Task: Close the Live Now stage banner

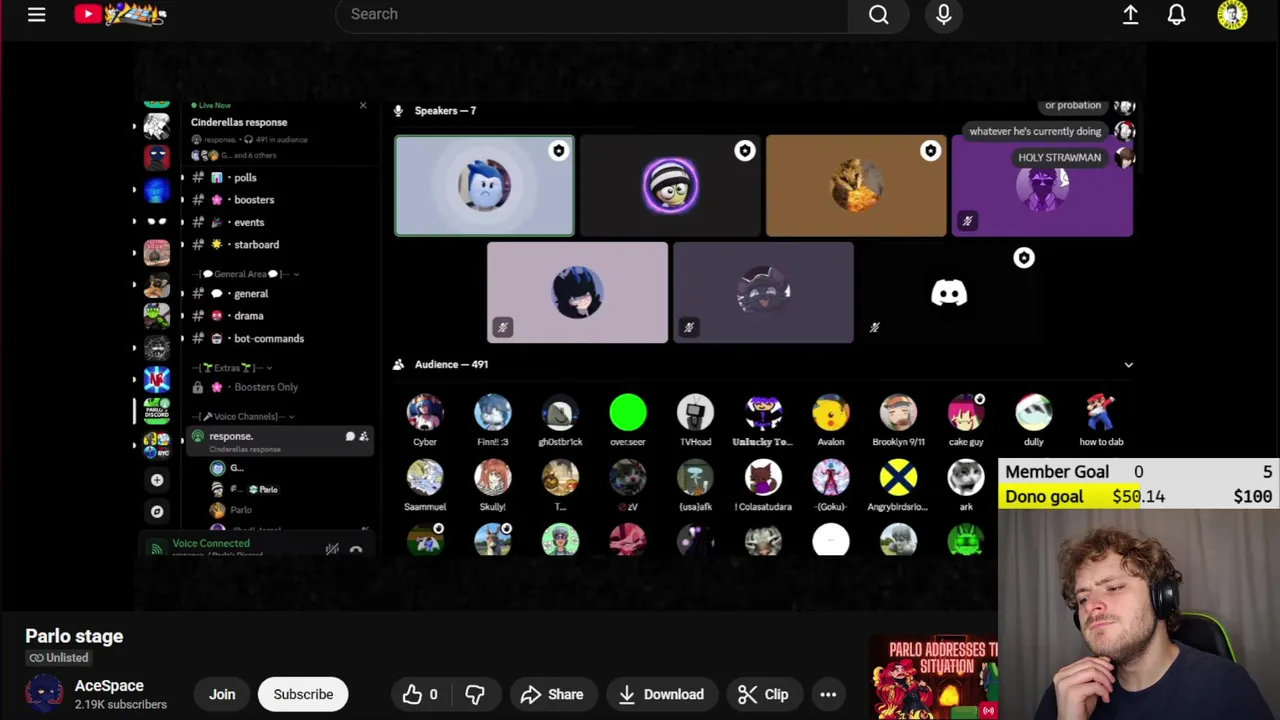Action: point(363,105)
